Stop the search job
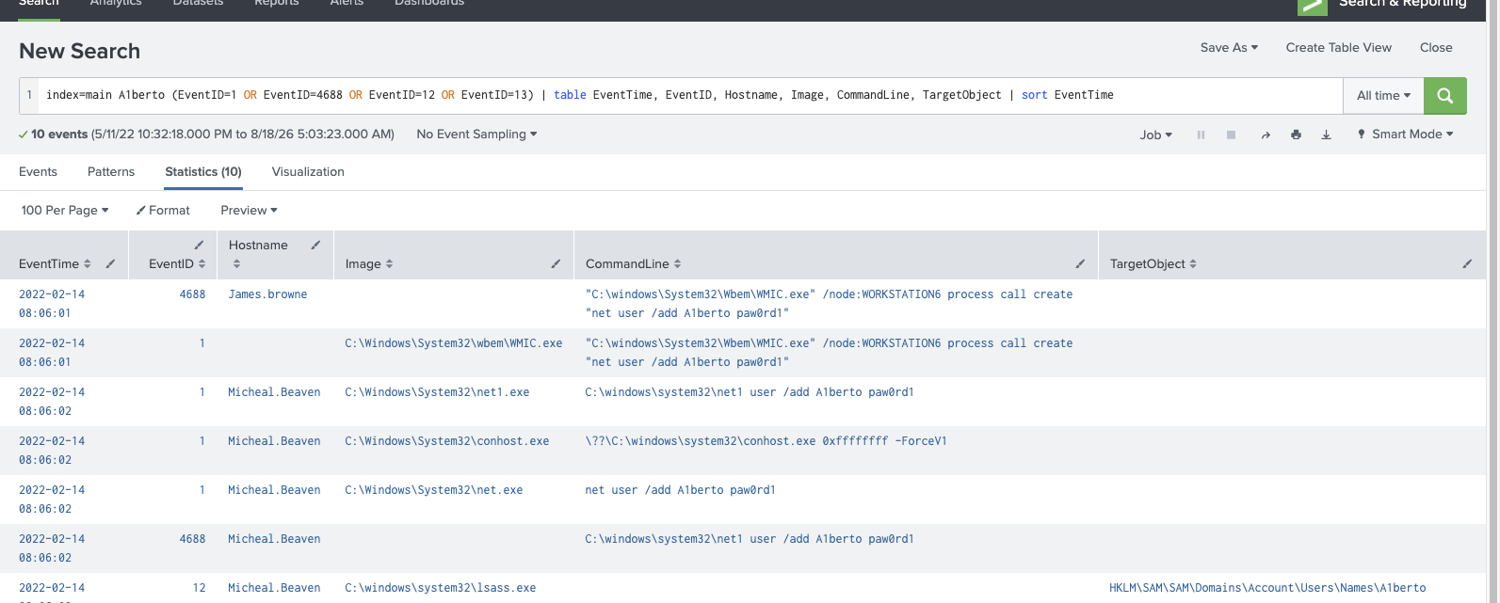 click(1232, 135)
